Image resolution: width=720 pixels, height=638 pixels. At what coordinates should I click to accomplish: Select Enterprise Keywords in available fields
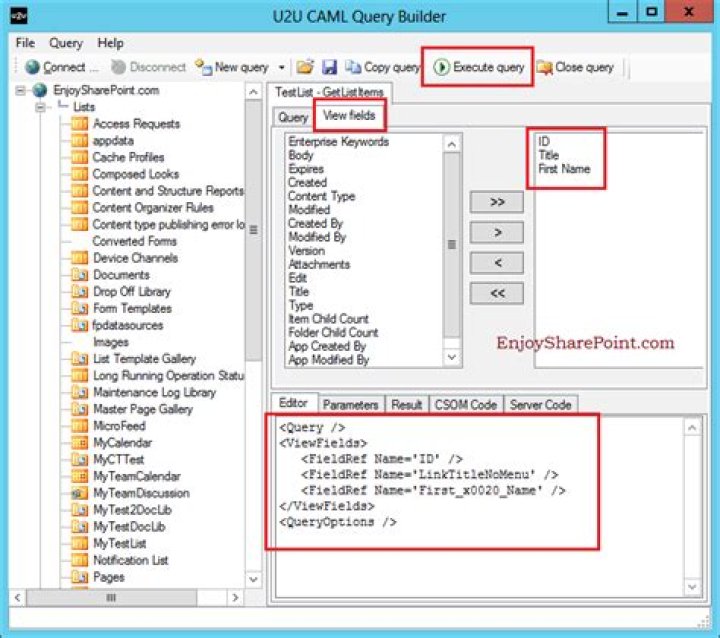click(338, 141)
